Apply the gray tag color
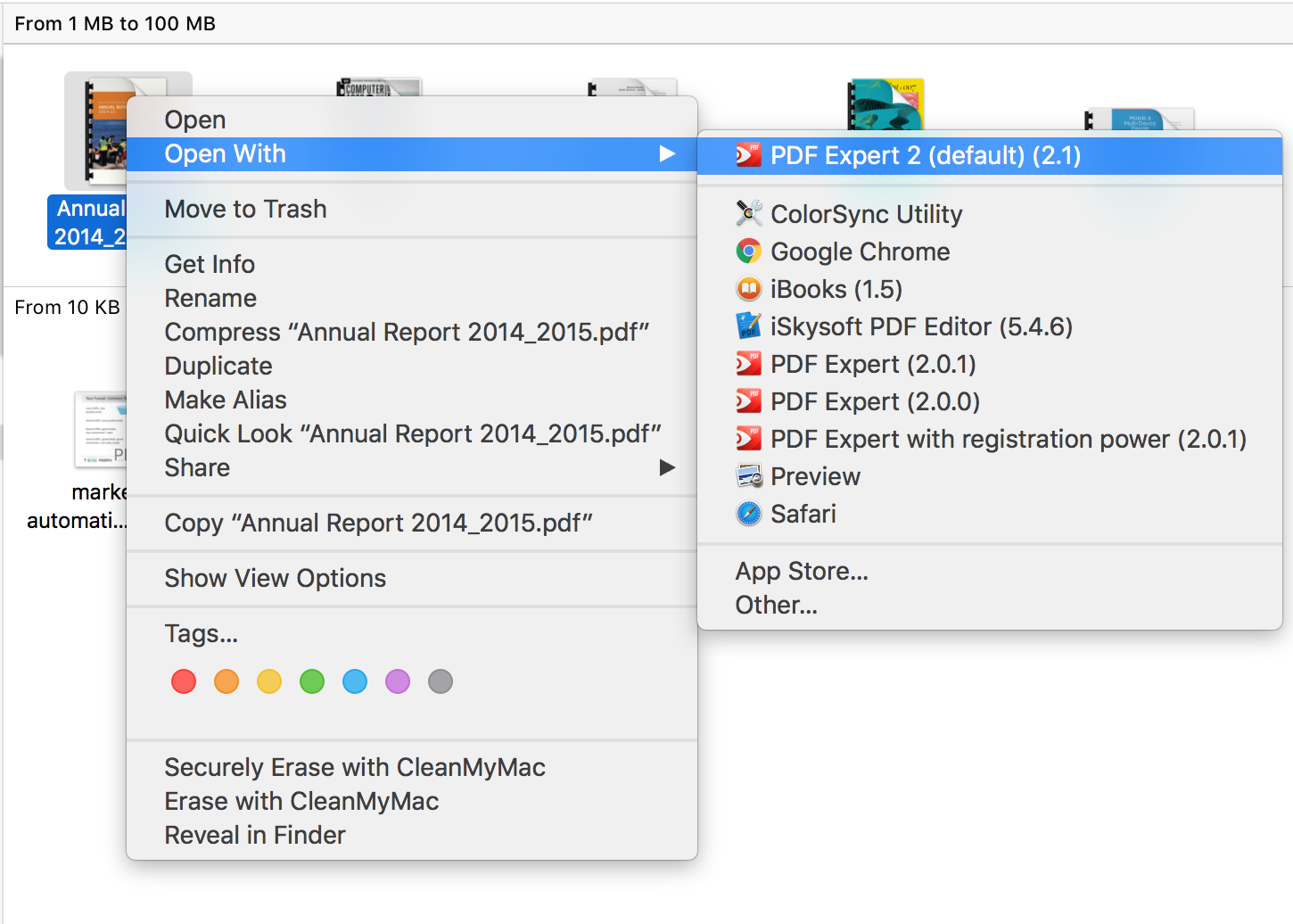The width and height of the screenshot is (1293, 924). 441,681
